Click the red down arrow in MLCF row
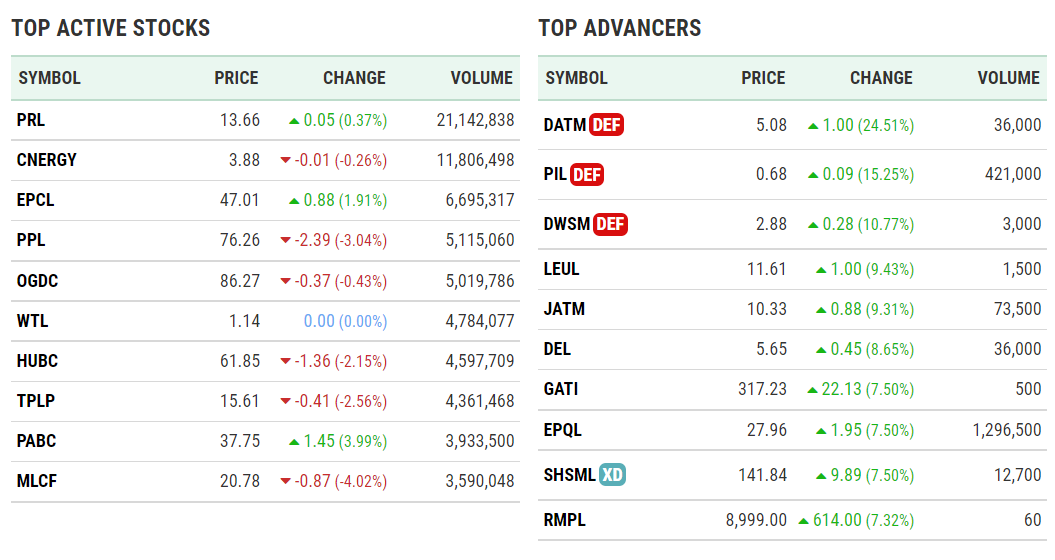Image resolution: width=1055 pixels, height=560 pixels. 286,482
